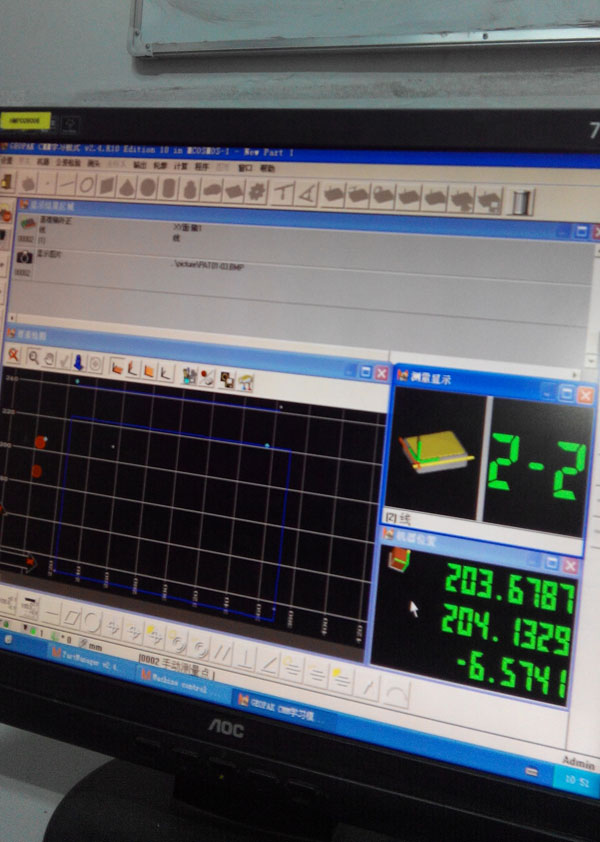The height and width of the screenshot is (842, 600).
Task: Click the 204.1329 coordinate readout
Action: (505, 630)
